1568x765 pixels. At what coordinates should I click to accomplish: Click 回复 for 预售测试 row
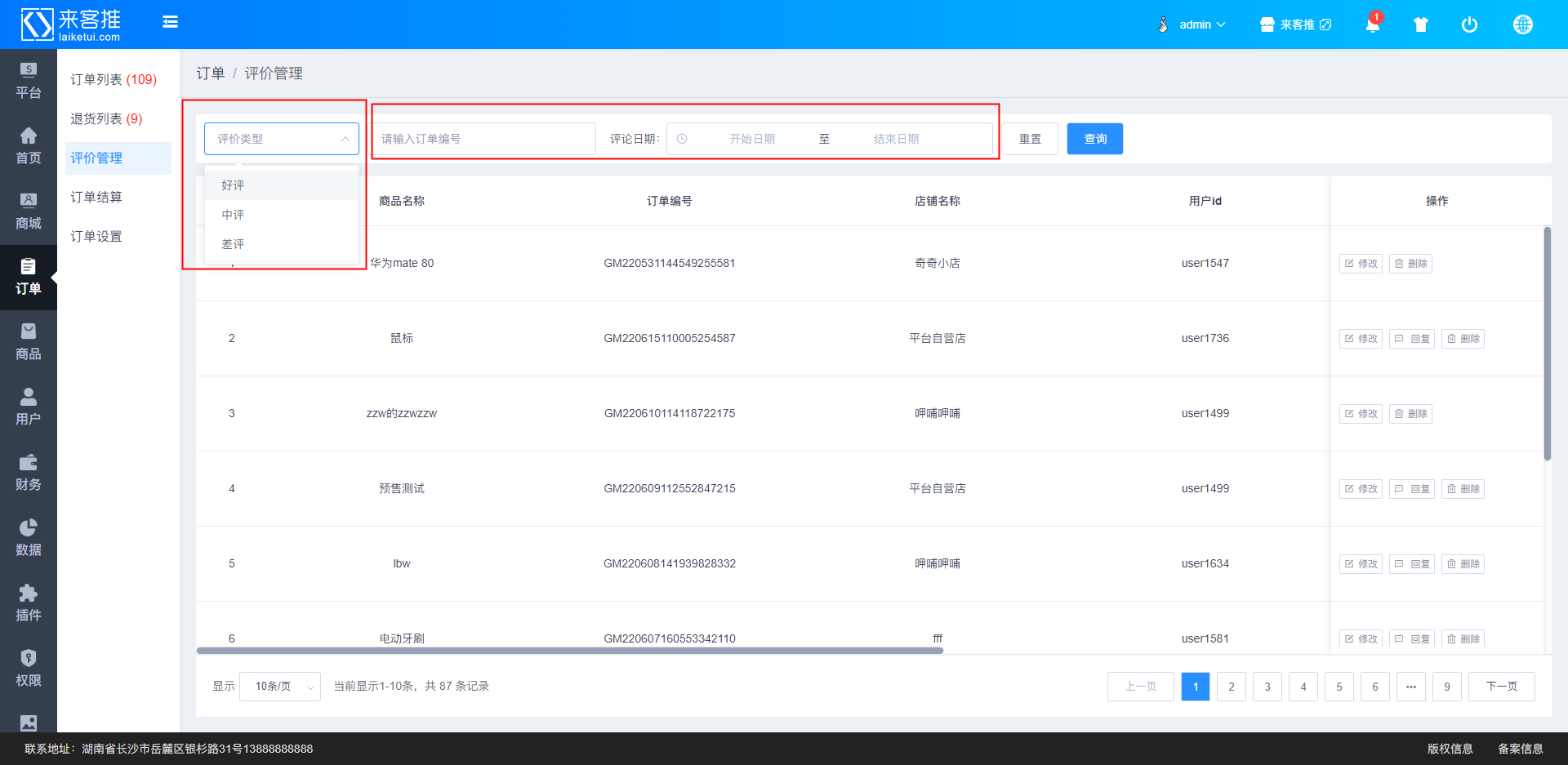tap(1412, 489)
